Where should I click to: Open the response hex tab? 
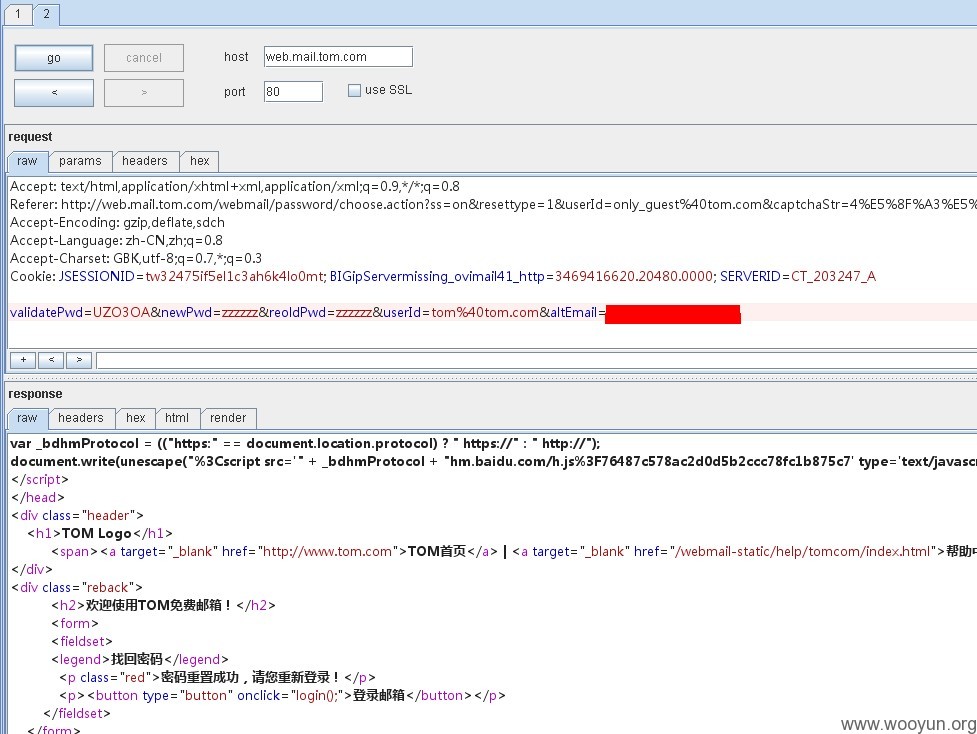(x=135, y=418)
